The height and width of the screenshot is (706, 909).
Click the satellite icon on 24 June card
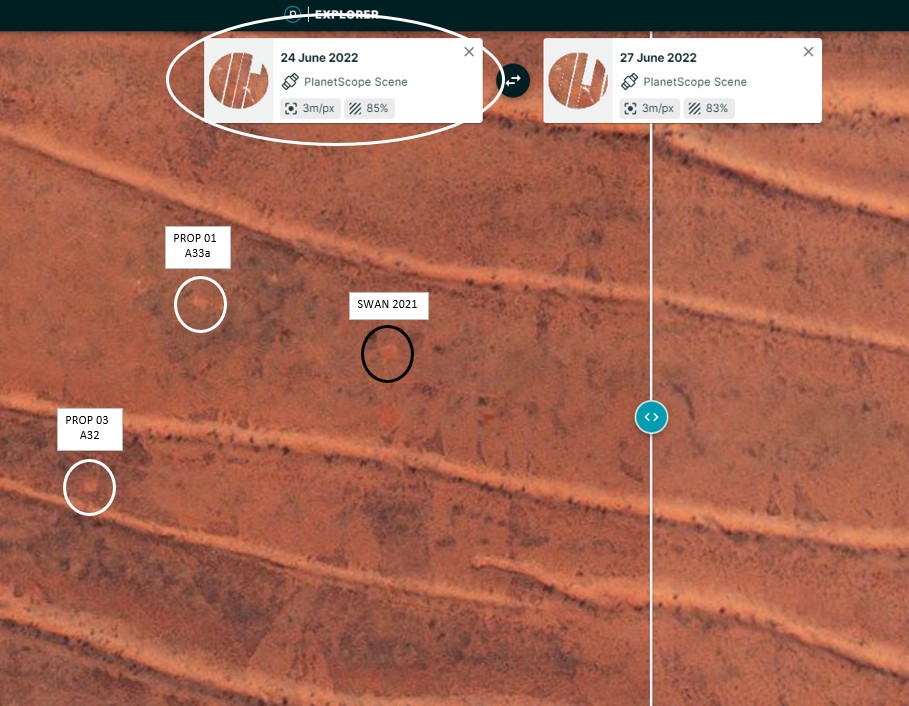click(290, 82)
